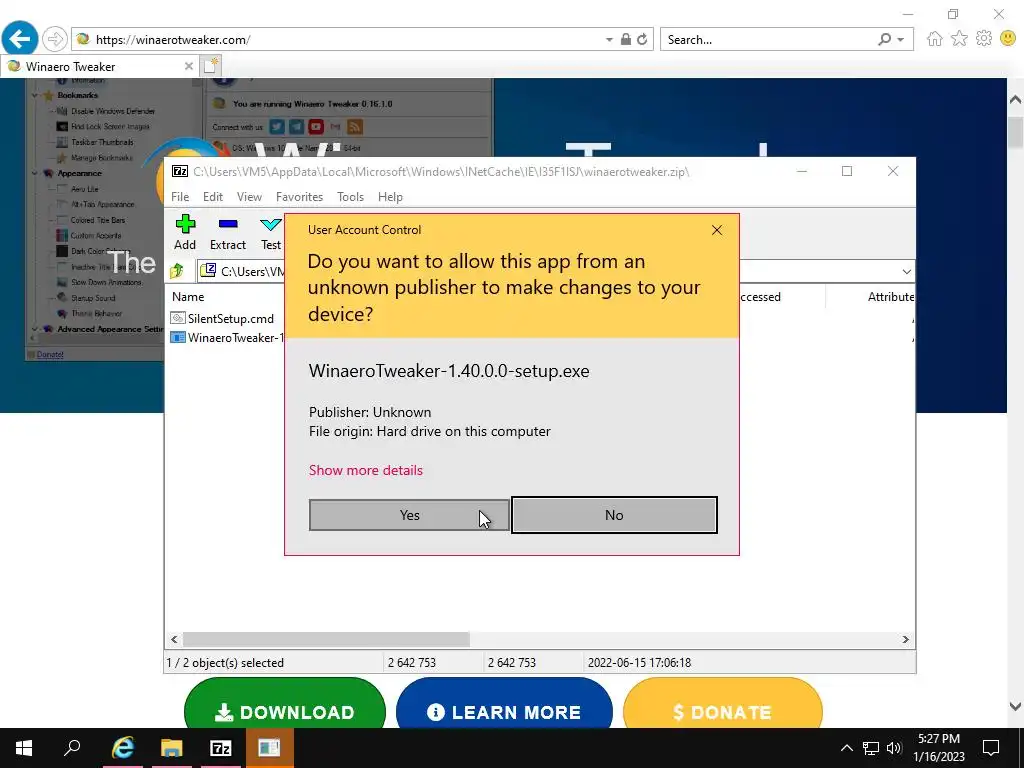Click the File Explorer taskbar icon
The height and width of the screenshot is (768, 1024).
(x=172, y=748)
